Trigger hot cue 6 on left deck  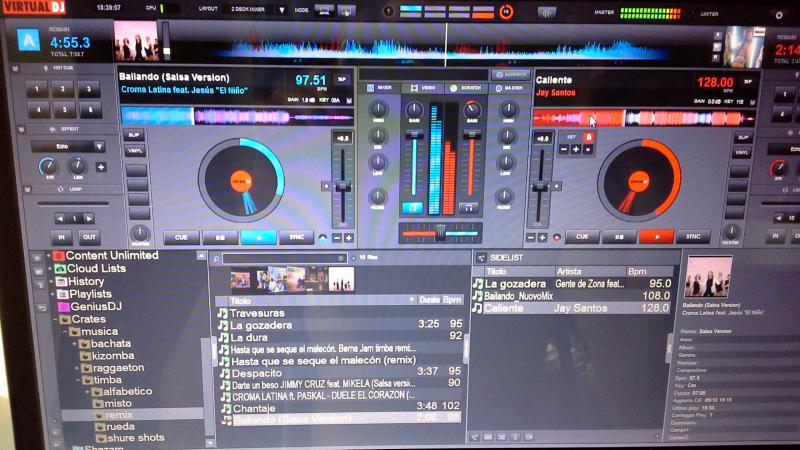tap(90, 110)
